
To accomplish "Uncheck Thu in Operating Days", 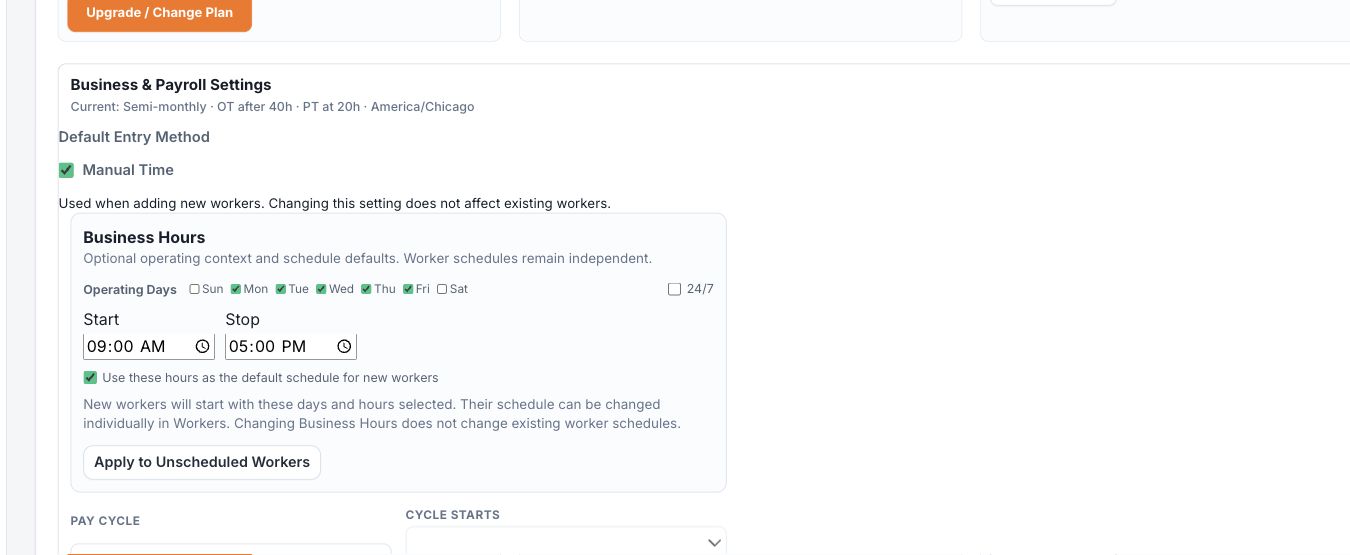I will click(366, 289).
